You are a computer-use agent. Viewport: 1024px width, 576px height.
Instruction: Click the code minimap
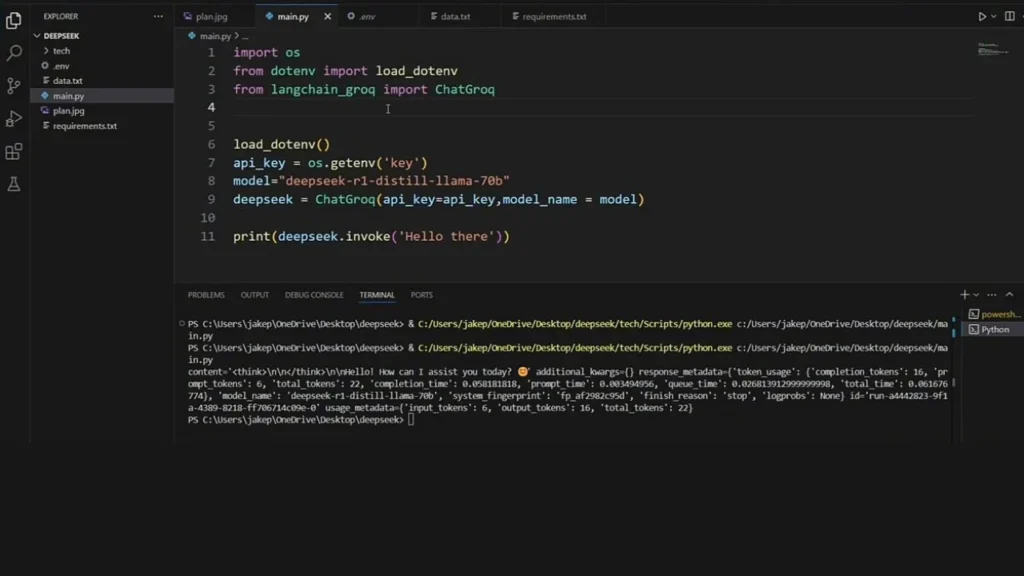[x=992, y=50]
